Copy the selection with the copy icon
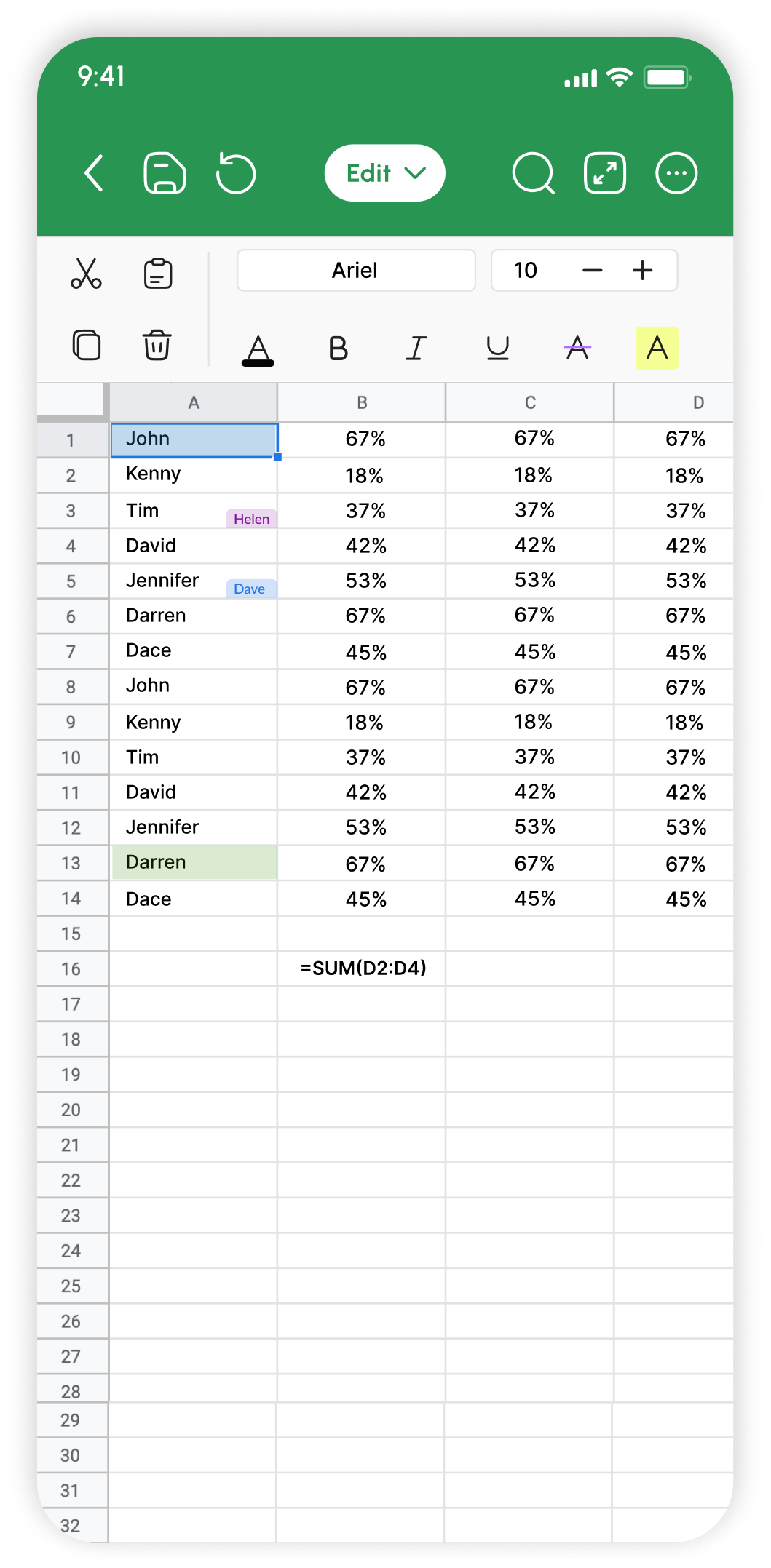The width and height of the screenshot is (771, 1568). pyautogui.click(x=86, y=345)
